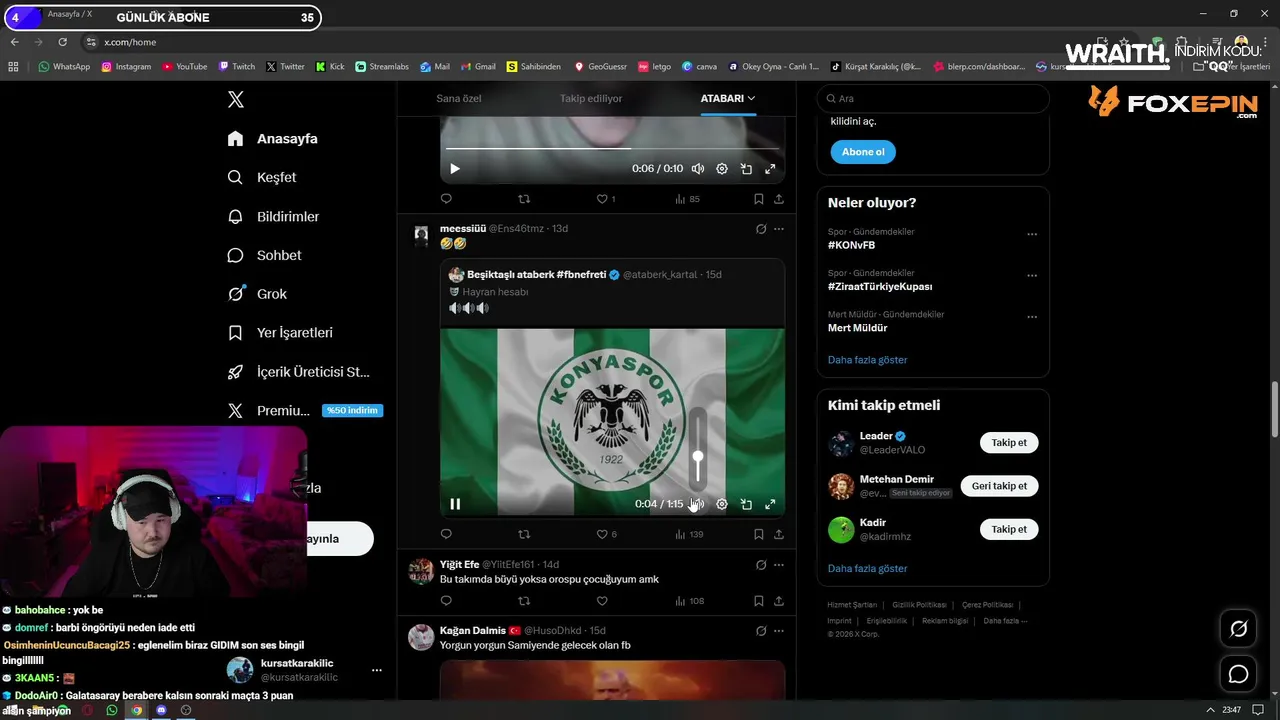Open Sohbet messages page
Screen dimensions: 1280x720
coord(264,255)
